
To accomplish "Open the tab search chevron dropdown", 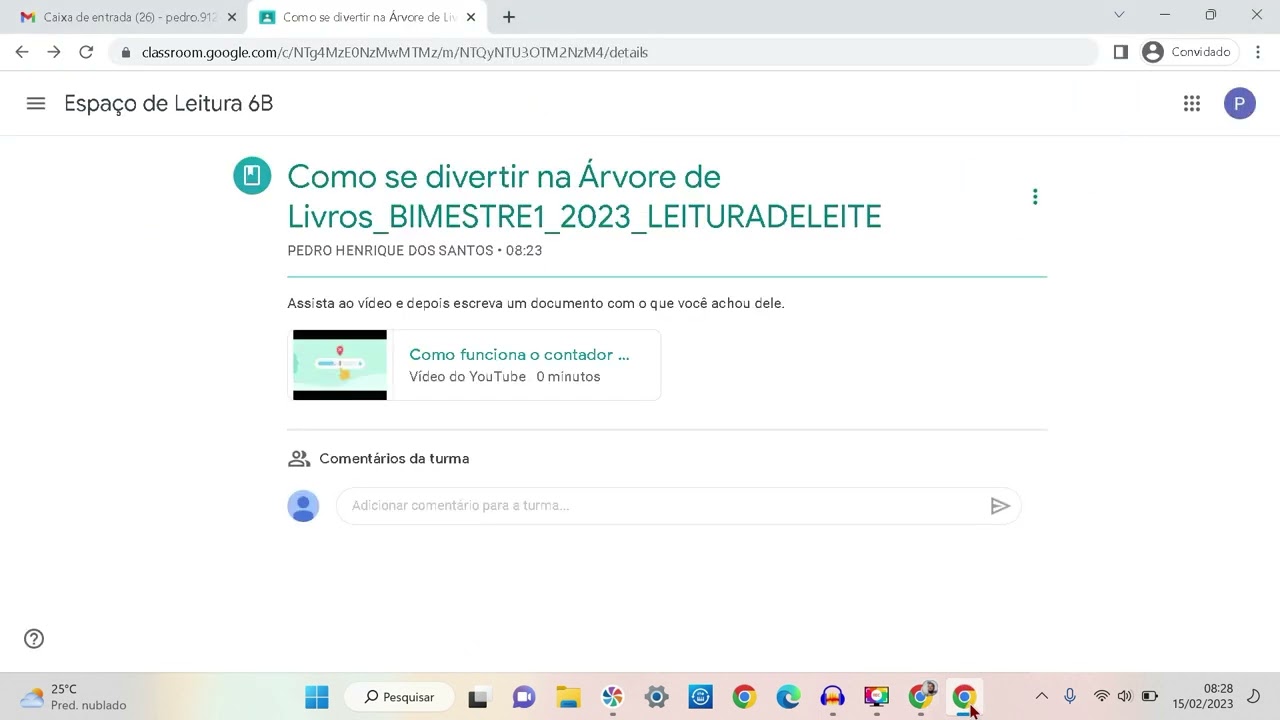I will (1119, 15).
